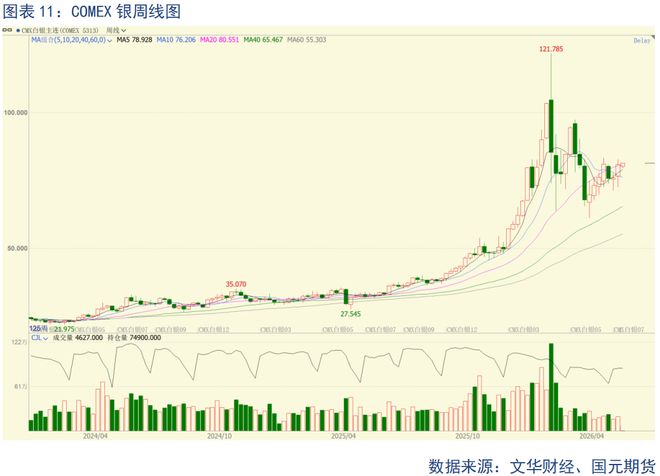
Task: Click the 125周 period count label
Action: click(x=38, y=328)
